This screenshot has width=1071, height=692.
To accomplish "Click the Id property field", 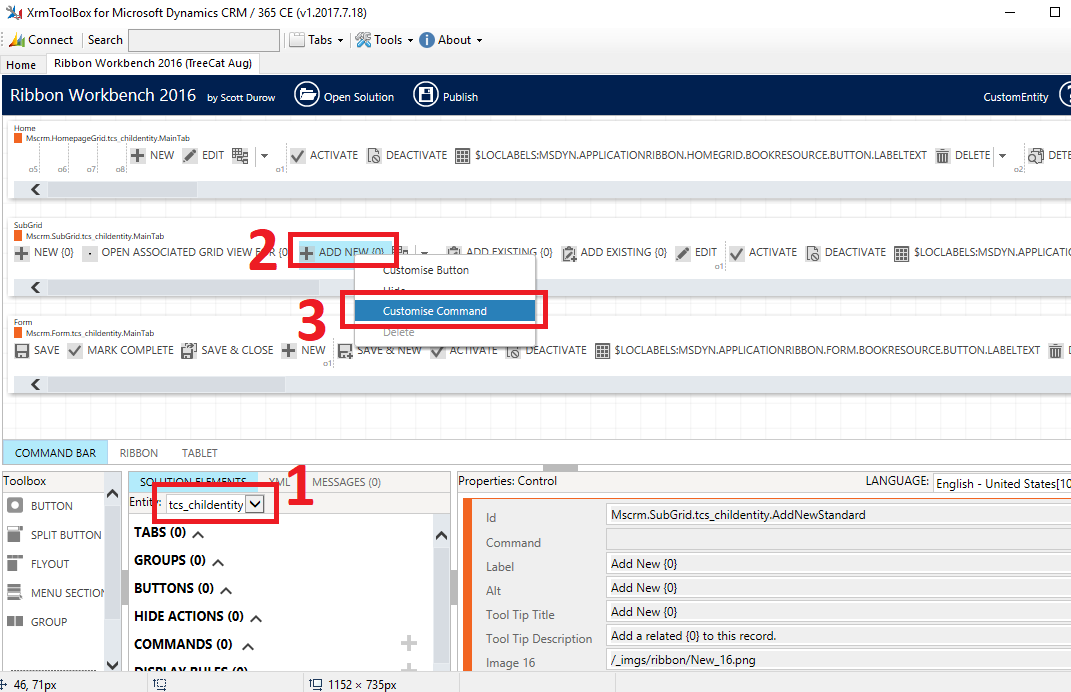I will coord(838,515).
